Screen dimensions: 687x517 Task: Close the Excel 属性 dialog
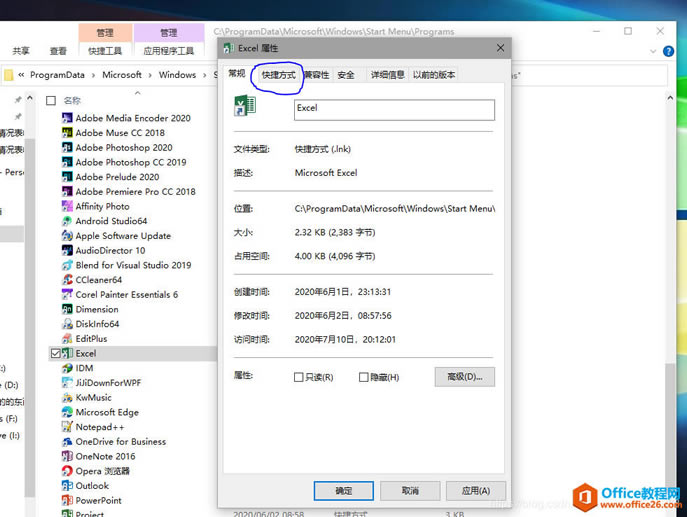pos(500,48)
